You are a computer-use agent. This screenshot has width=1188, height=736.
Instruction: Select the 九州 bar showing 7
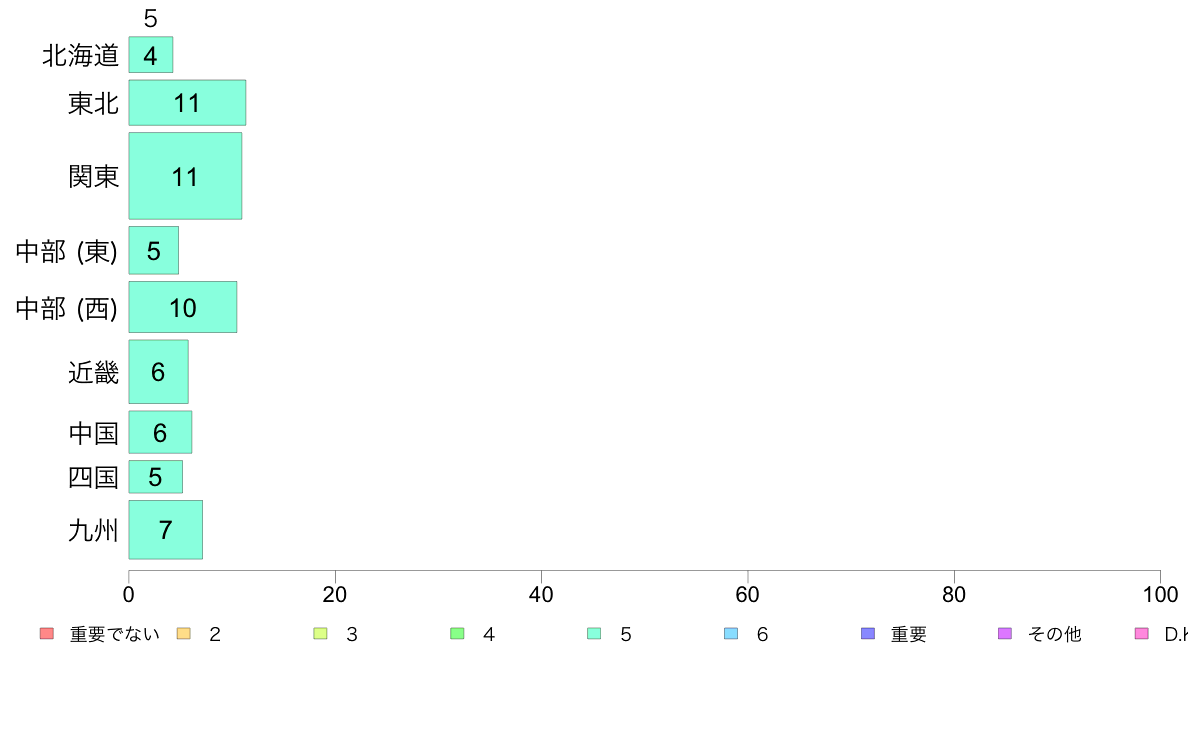[166, 530]
